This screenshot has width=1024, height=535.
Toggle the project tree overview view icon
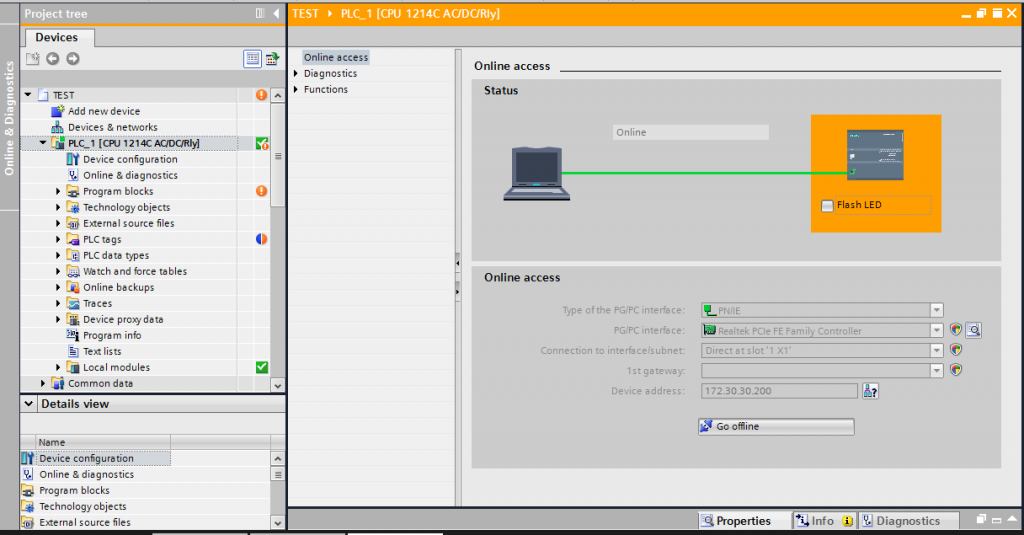tap(252, 59)
